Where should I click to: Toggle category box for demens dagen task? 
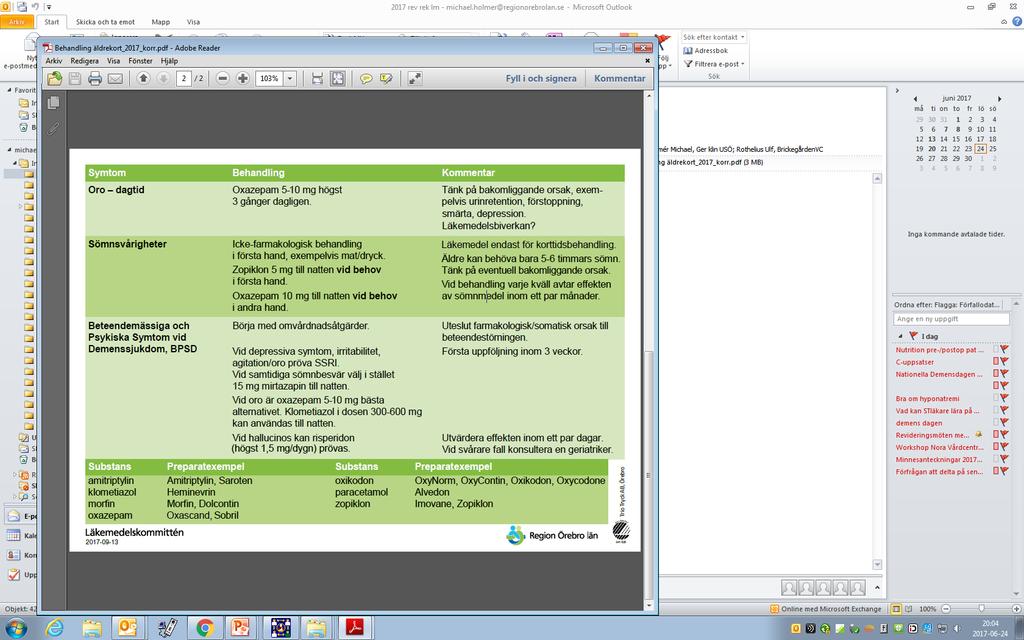point(996,423)
